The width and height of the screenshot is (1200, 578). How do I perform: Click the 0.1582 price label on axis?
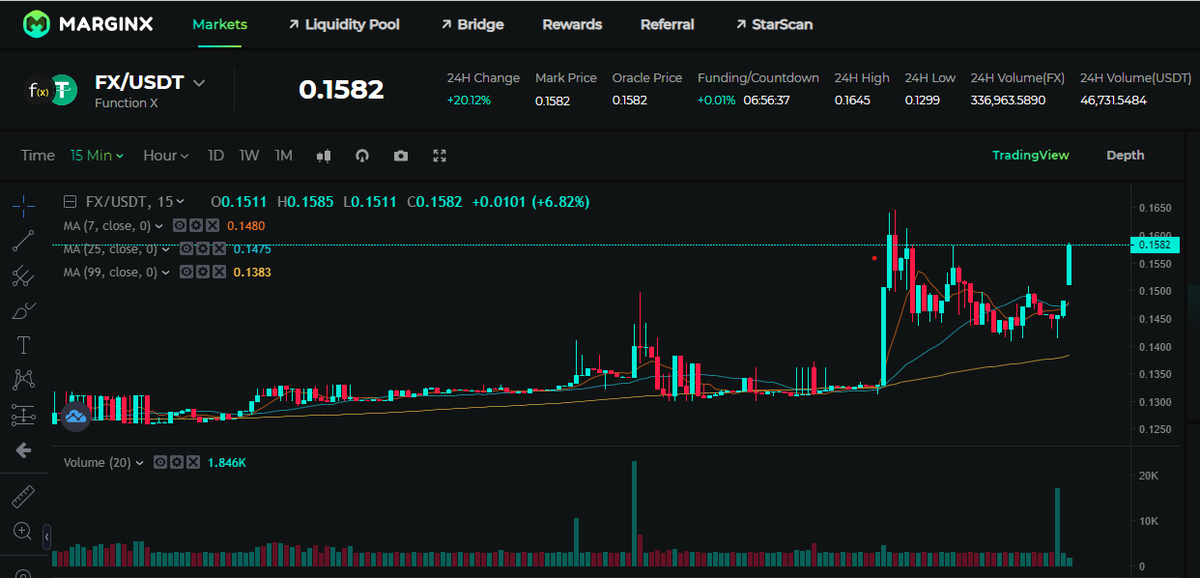pyautogui.click(x=1157, y=244)
